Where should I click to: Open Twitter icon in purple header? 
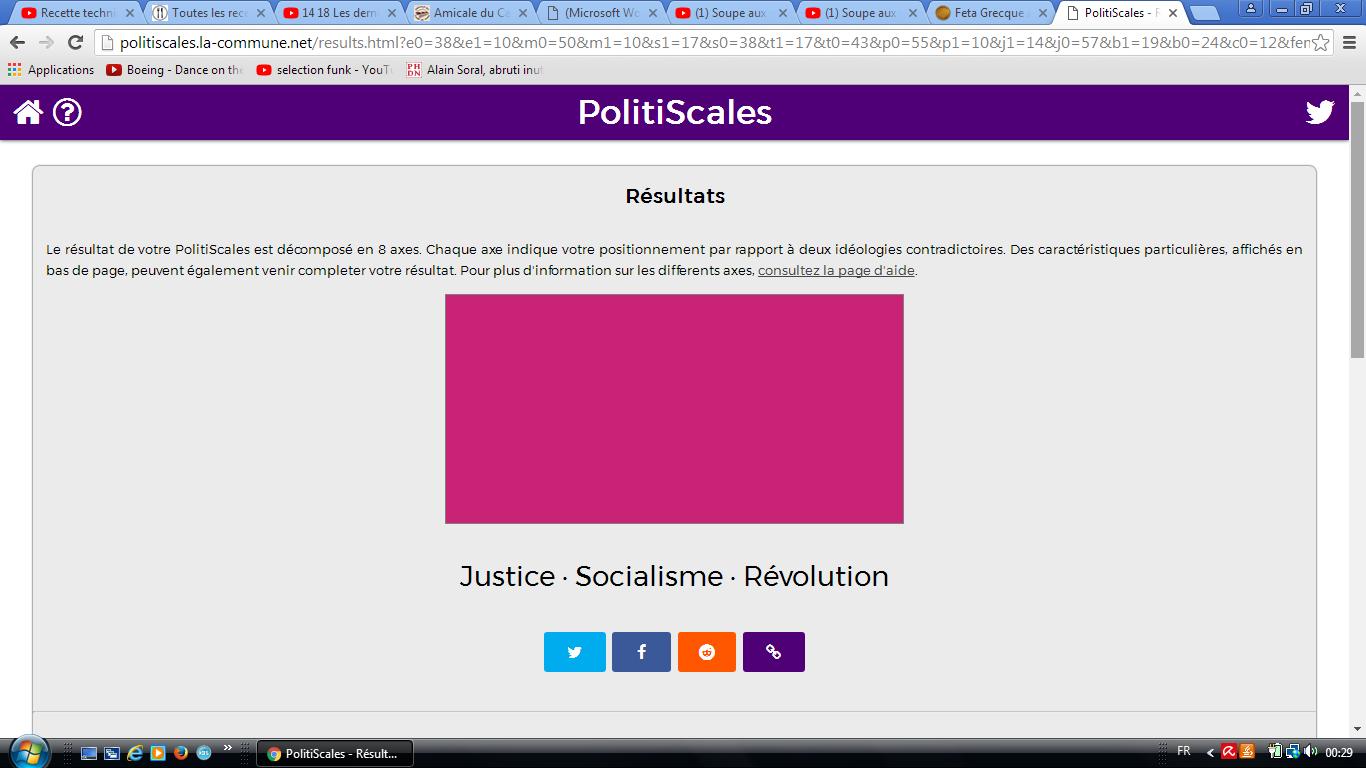[1319, 112]
